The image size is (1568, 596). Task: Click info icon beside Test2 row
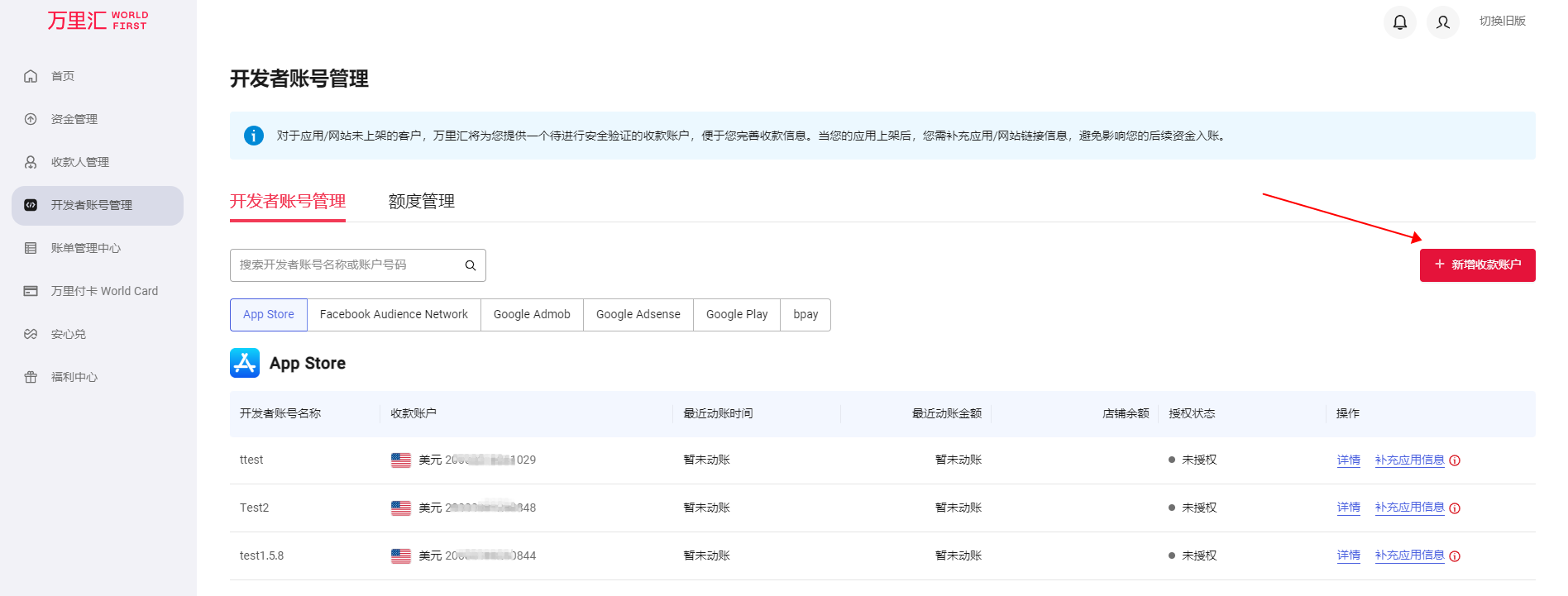[1455, 508]
